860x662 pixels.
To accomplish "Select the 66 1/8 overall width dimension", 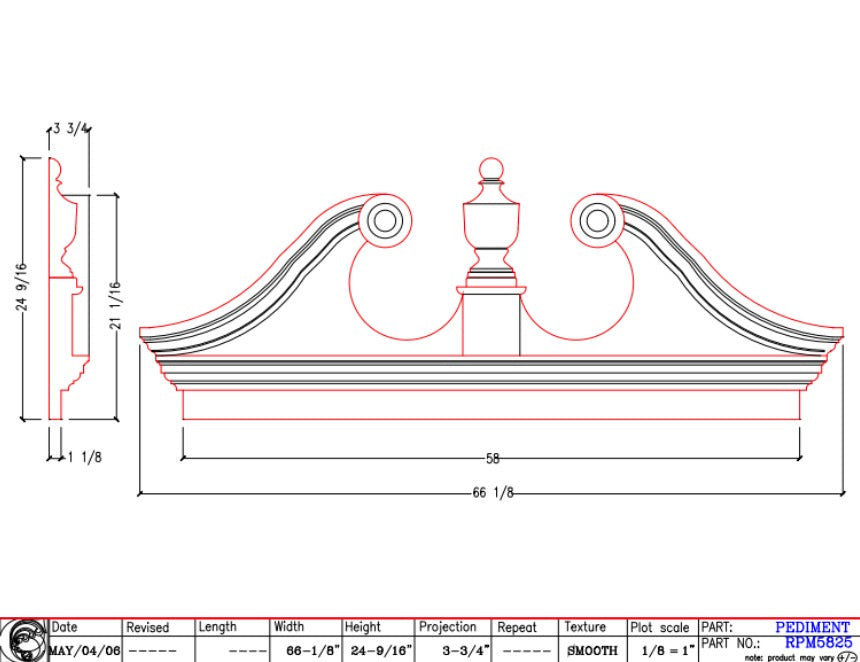I will (x=492, y=493).
